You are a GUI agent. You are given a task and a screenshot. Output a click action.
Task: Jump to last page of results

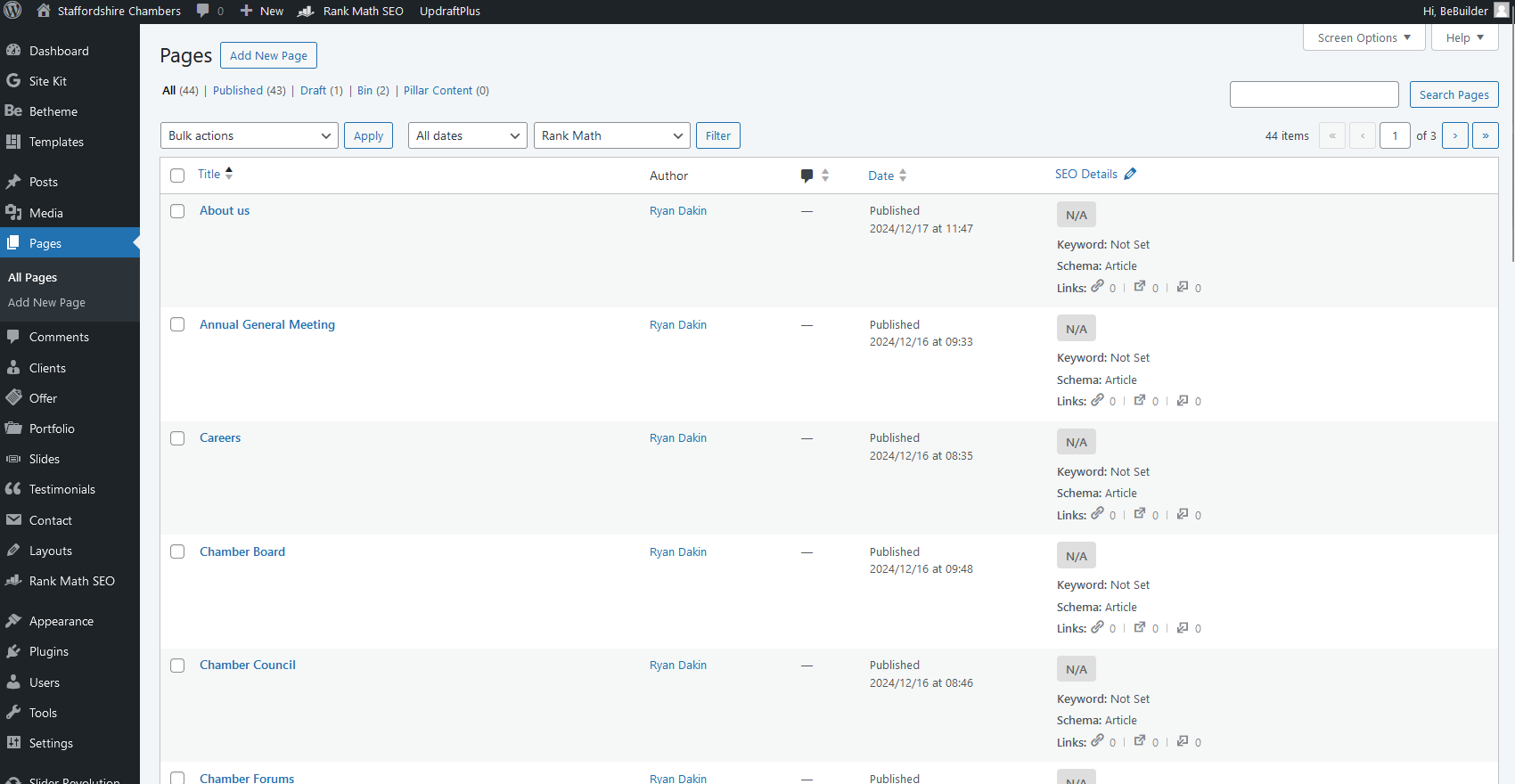[x=1486, y=135]
